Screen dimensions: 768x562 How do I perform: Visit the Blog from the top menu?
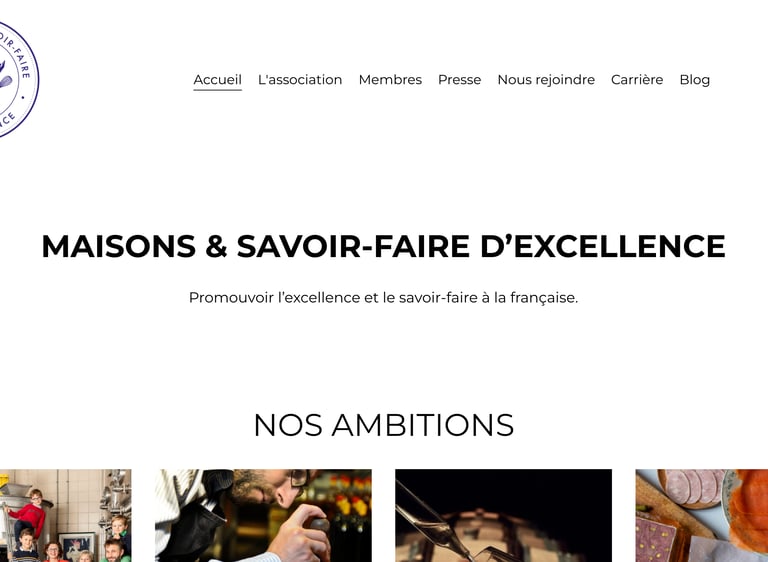click(695, 79)
